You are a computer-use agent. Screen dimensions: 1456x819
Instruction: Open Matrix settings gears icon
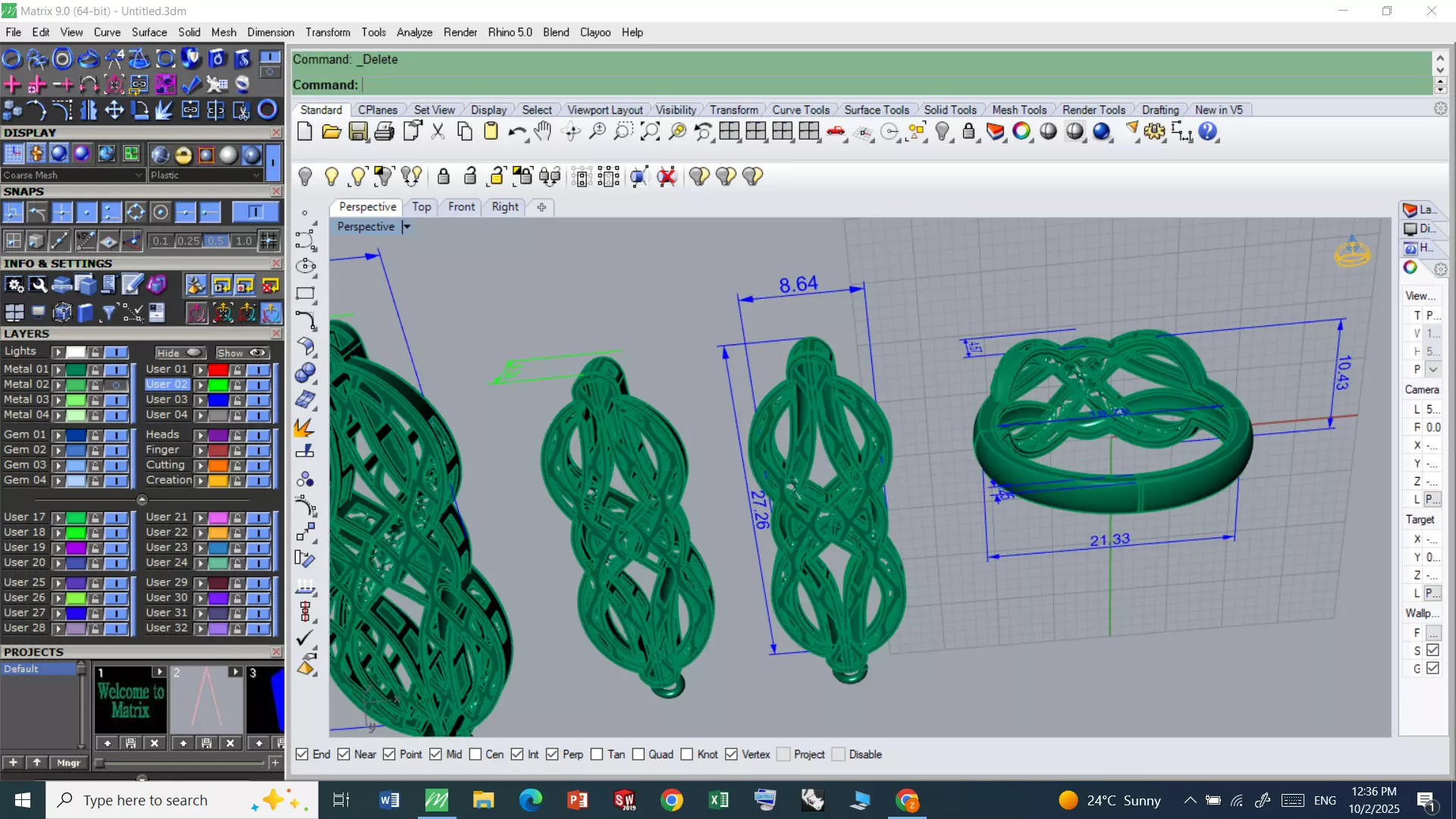[14, 285]
